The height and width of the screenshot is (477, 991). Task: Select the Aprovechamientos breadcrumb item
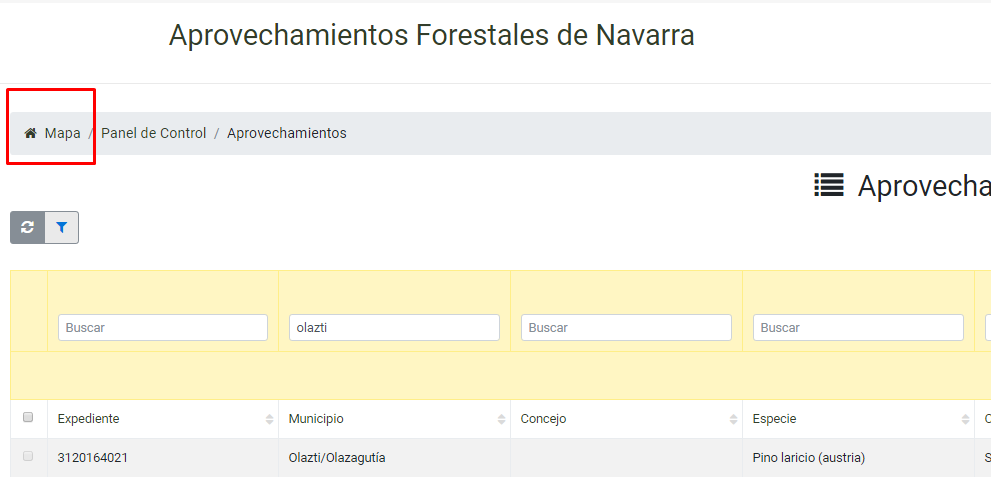point(287,133)
